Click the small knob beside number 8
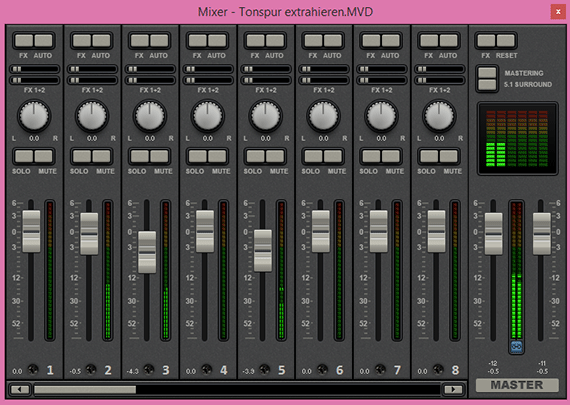The width and height of the screenshot is (570, 405). click(438, 369)
